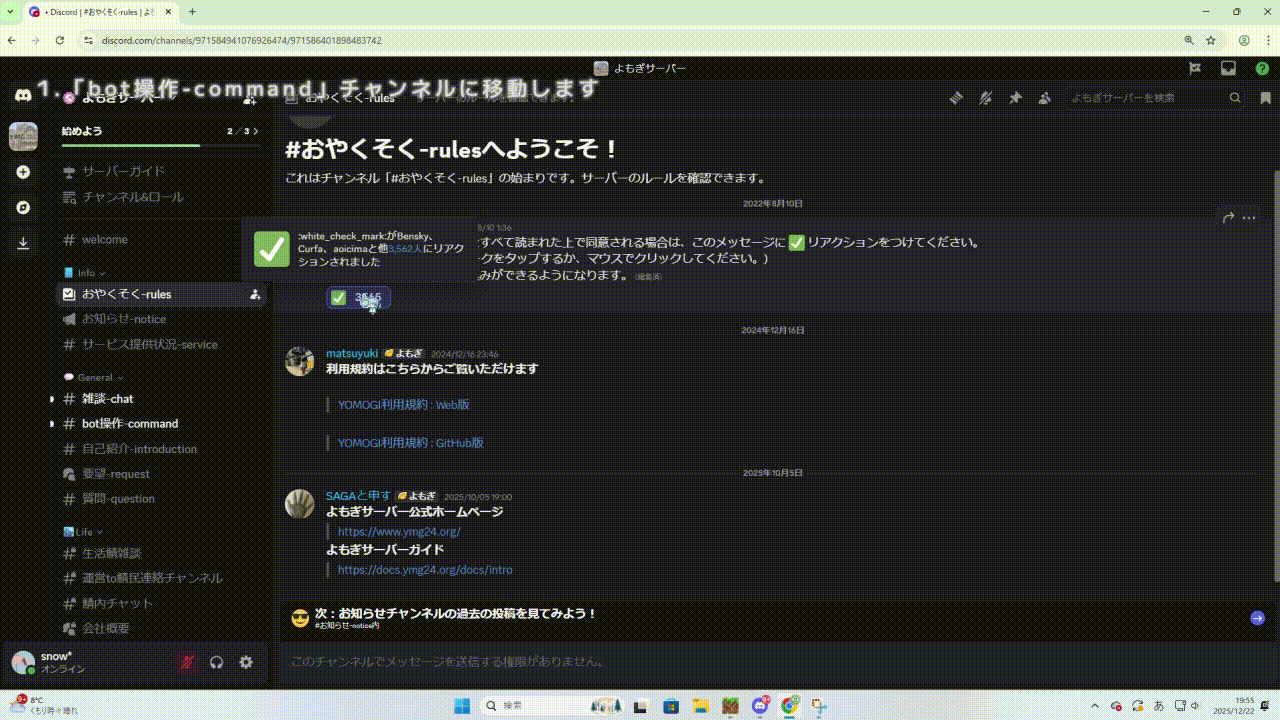
Task: Open the Threads icon in channel header
Action: tap(956, 98)
